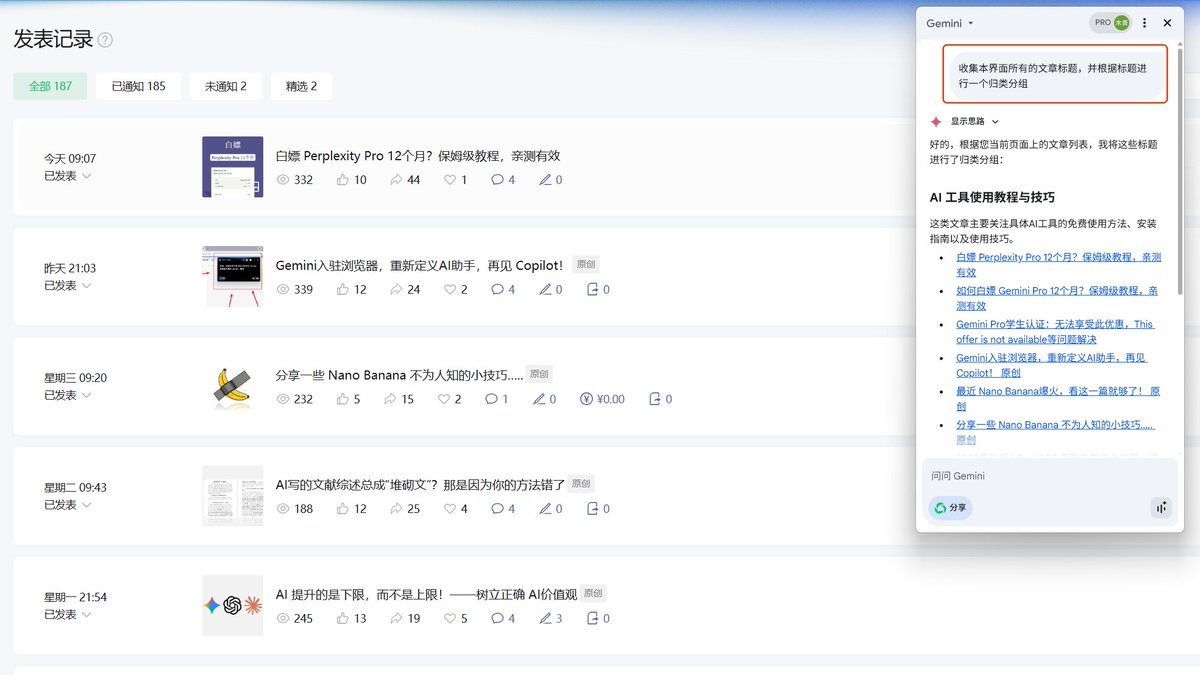The height and width of the screenshot is (675, 1200).
Task: Open article AI 提升的是下限 title
Action: coord(426,594)
